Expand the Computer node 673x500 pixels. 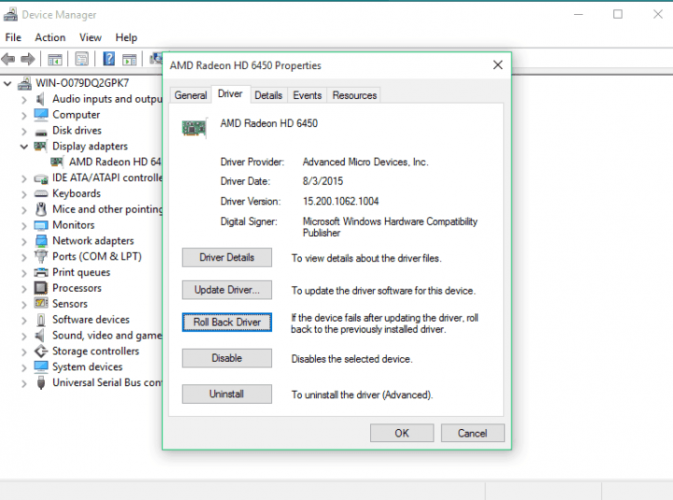24,115
